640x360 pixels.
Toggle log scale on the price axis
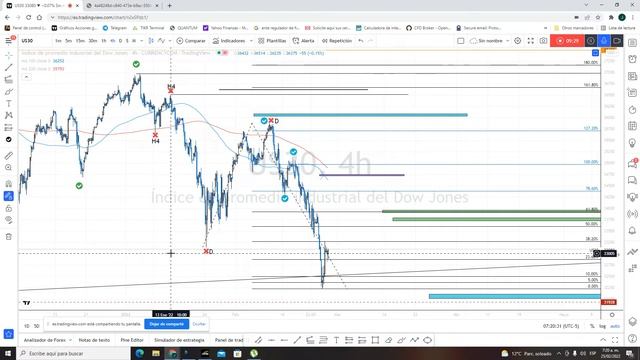602,326
